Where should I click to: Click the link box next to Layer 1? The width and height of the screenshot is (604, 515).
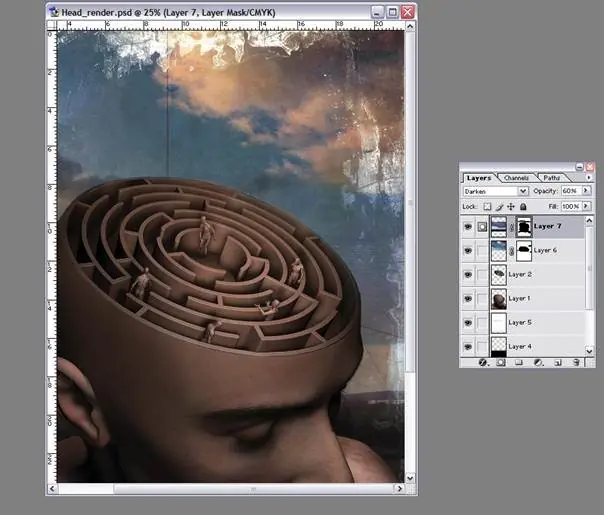pos(482,299)
